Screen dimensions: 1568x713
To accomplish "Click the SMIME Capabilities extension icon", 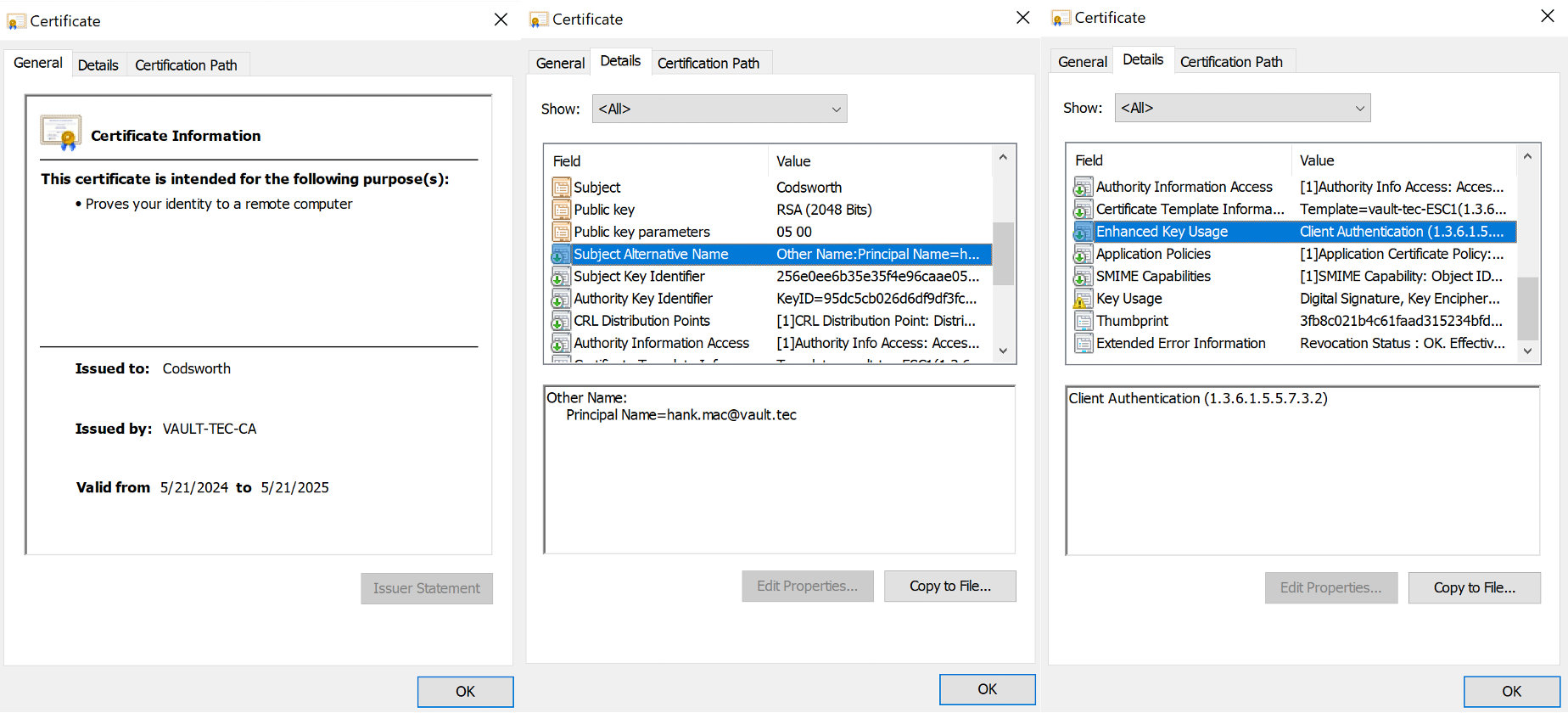I will click(1083, 277).
